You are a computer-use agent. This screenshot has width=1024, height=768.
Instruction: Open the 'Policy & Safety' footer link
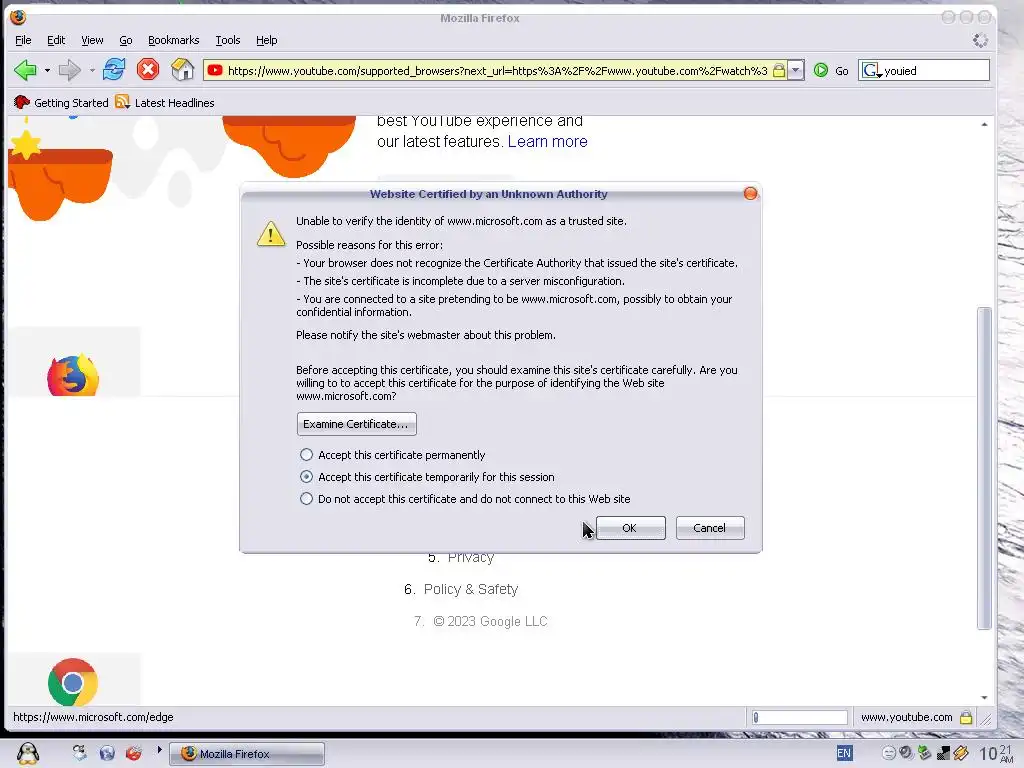471,589
